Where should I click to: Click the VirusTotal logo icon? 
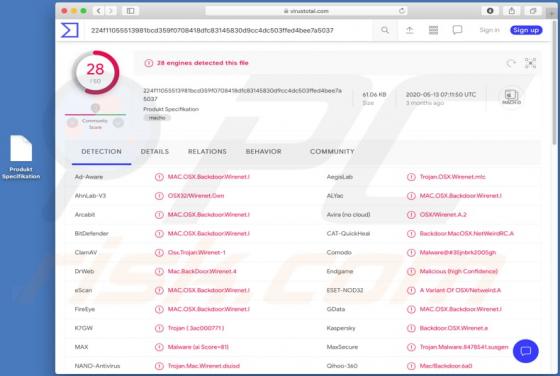pos(70,30)
